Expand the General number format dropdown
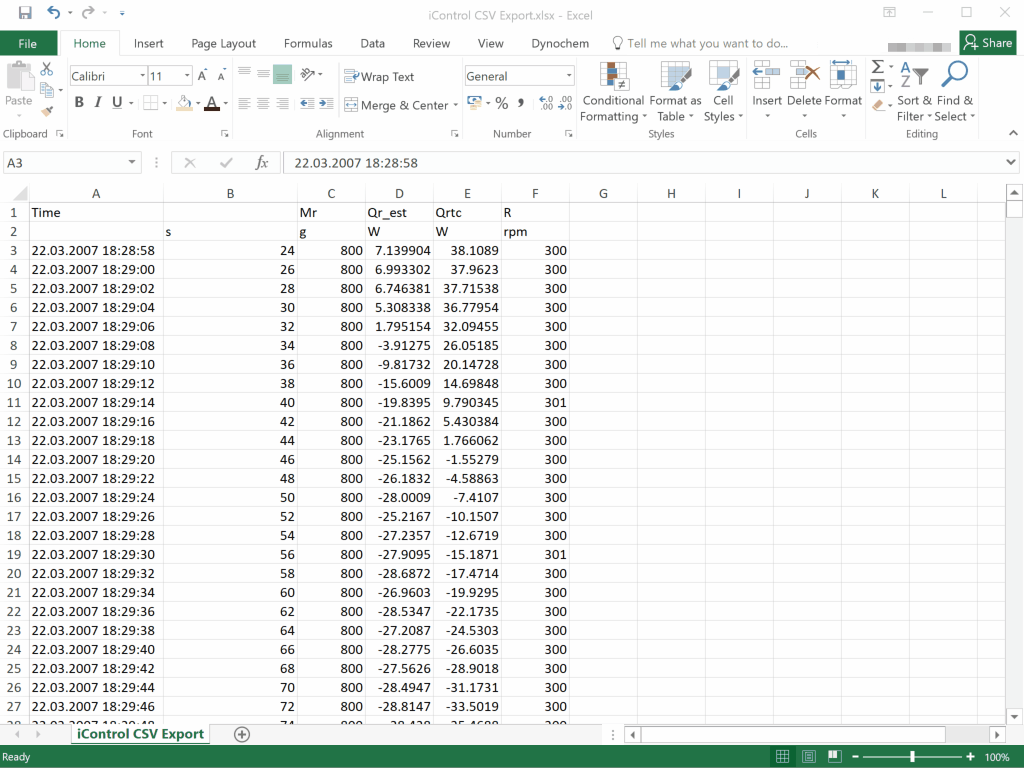The width and height of the screenshot is (1024, 768). (x=569, y=76)
